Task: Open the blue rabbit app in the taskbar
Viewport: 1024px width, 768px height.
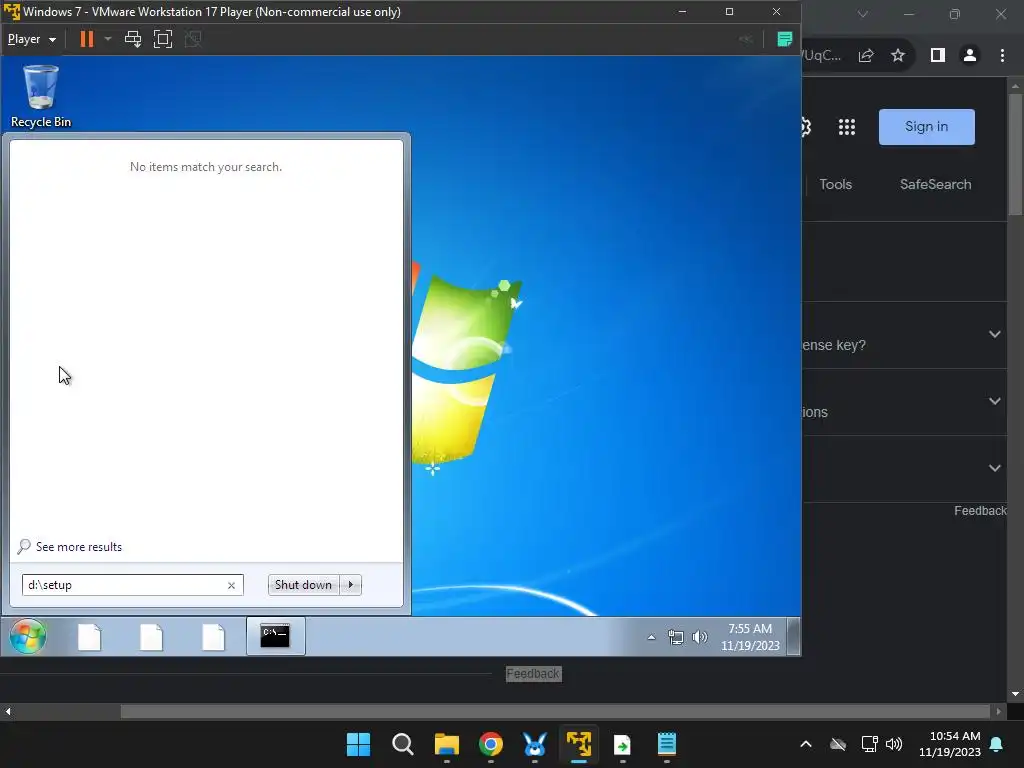Action: point(535,744)
